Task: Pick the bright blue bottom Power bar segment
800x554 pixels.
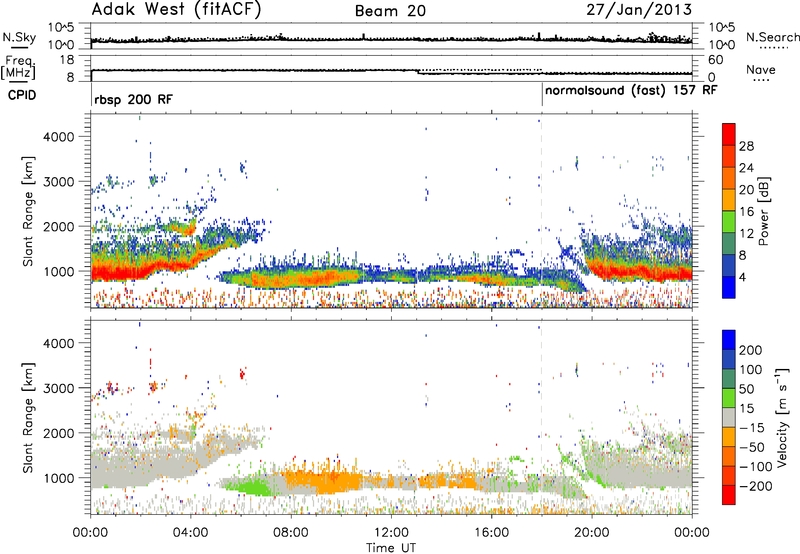Action: click(729, 288)
